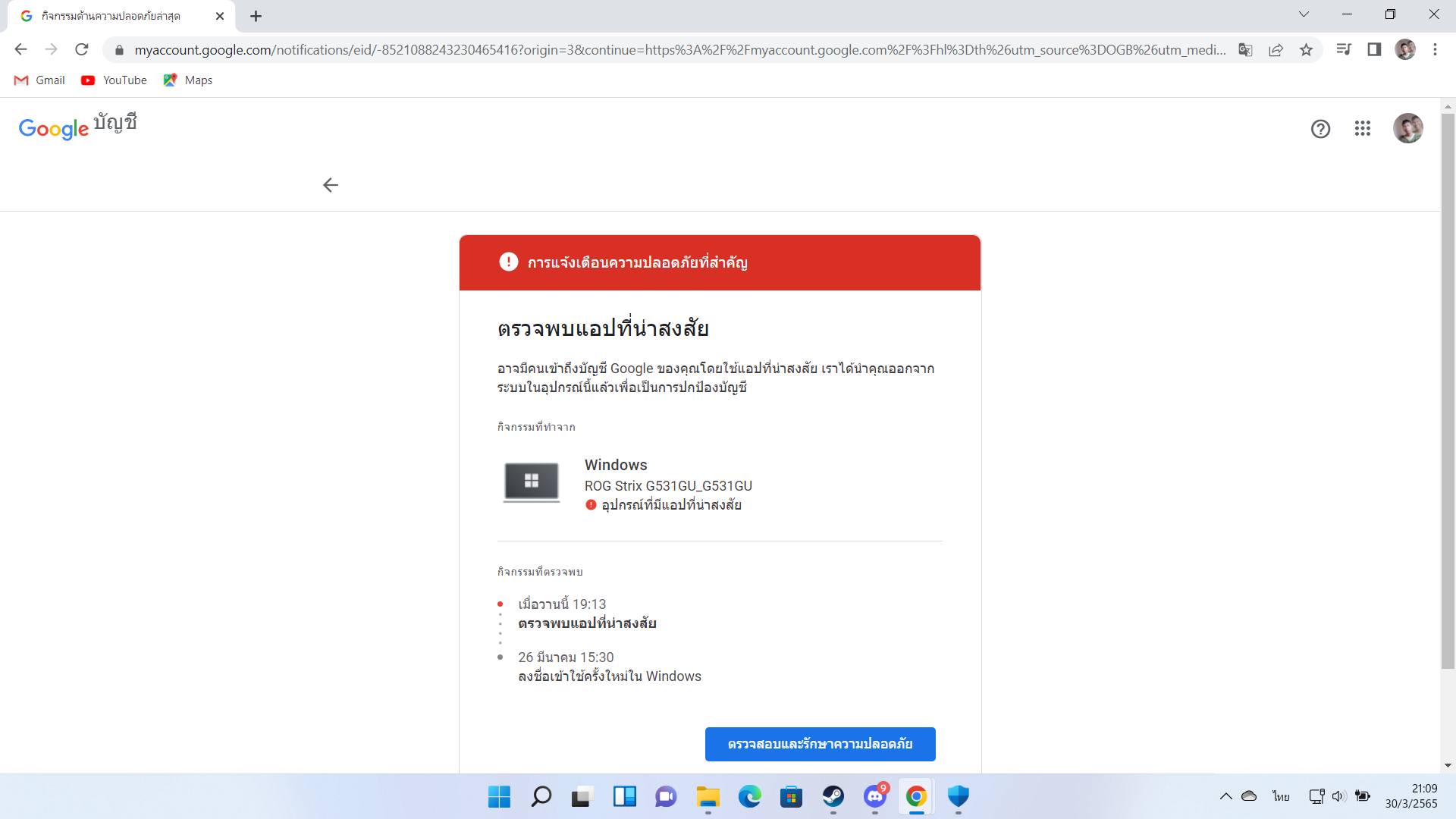
Task: Open YouTube bookmark
Action: [x=115, y=80]
